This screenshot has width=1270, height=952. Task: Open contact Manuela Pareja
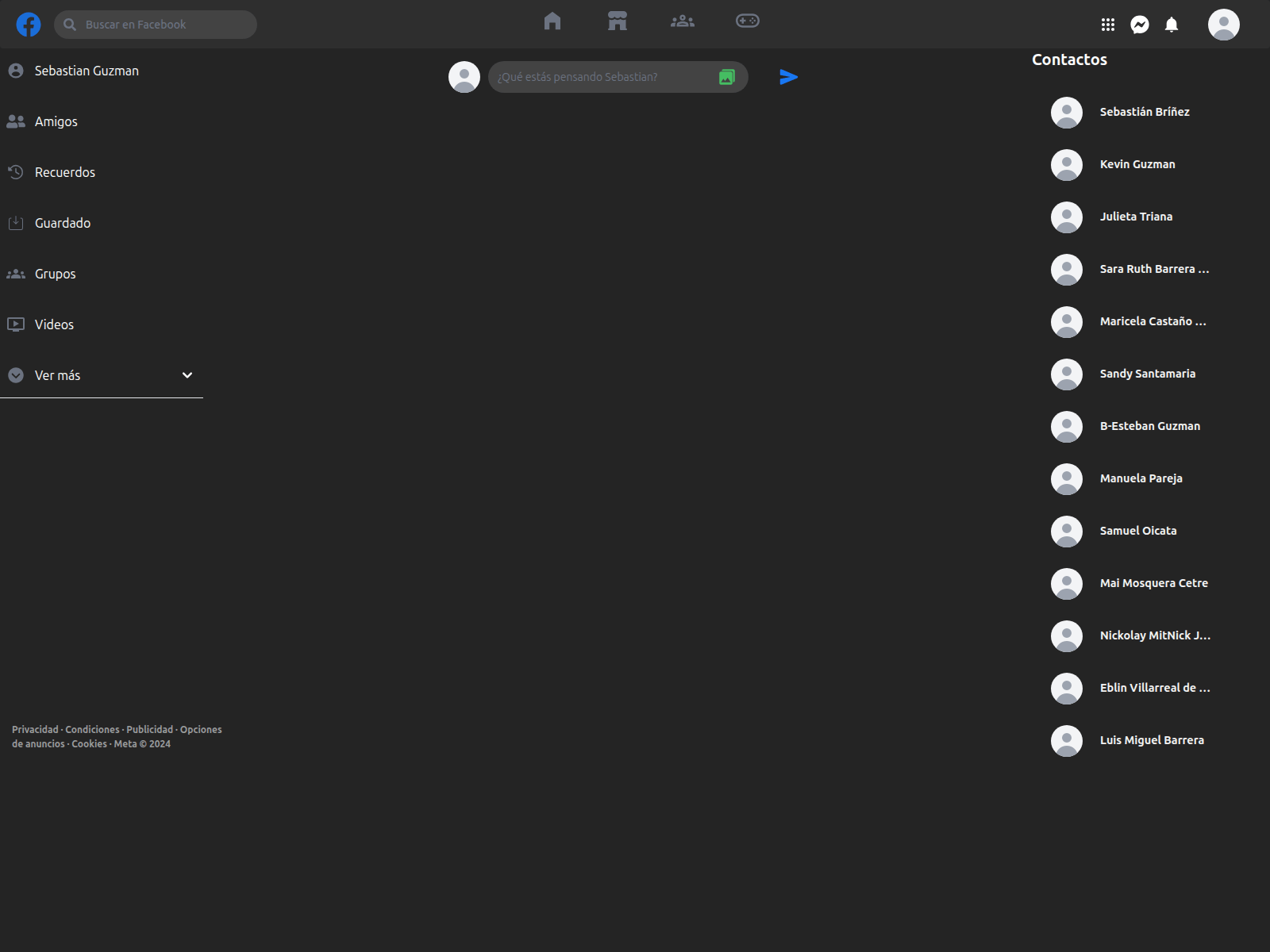1141,478
